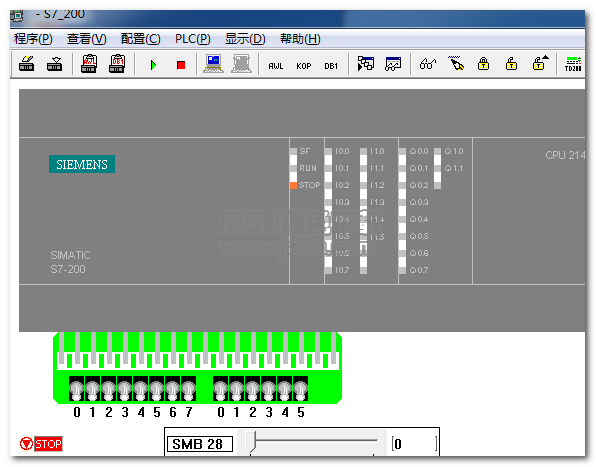Click the SMB 28 potentiometer slider thumb
The width and height of the screenshot is (596, 467).
[x=251, y=442]
